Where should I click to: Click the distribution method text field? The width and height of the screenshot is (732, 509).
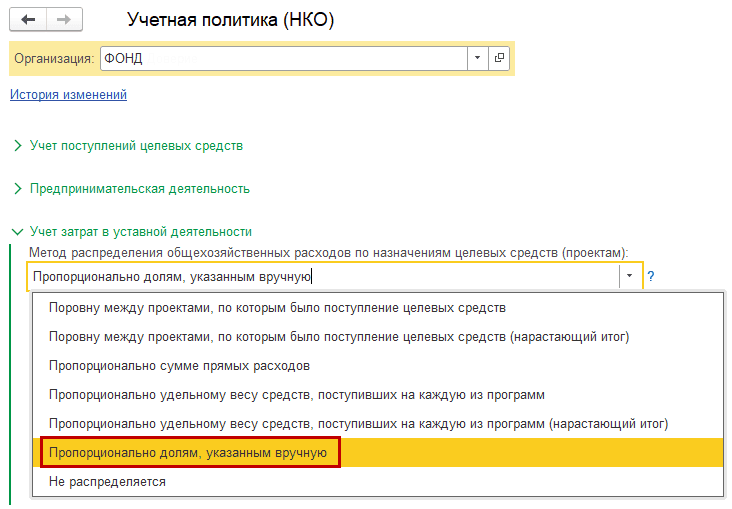pyautogui.click(x=320, y=277)
